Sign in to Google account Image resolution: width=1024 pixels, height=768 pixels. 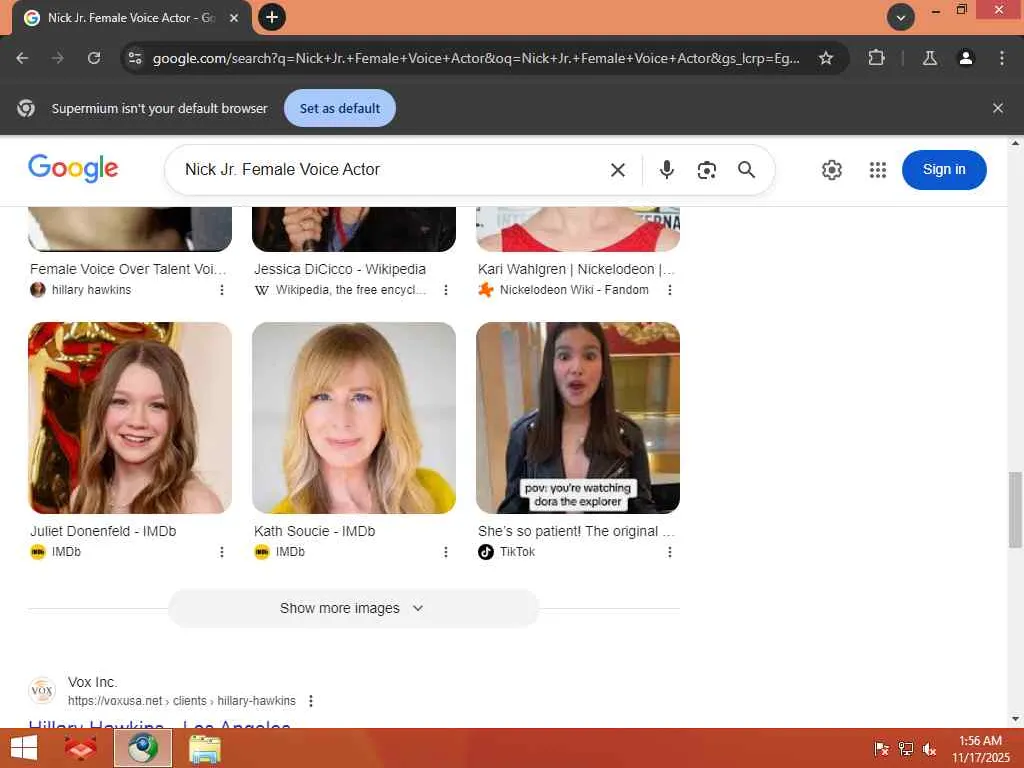tap(944, 170)
